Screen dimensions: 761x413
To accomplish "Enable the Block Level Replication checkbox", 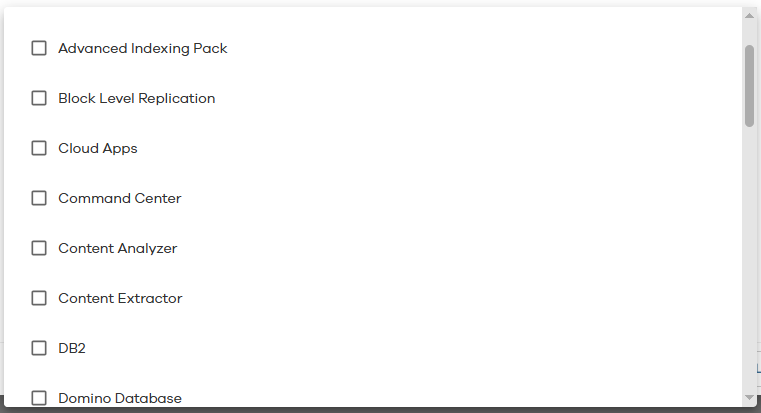I will click(x=39, y=98).
